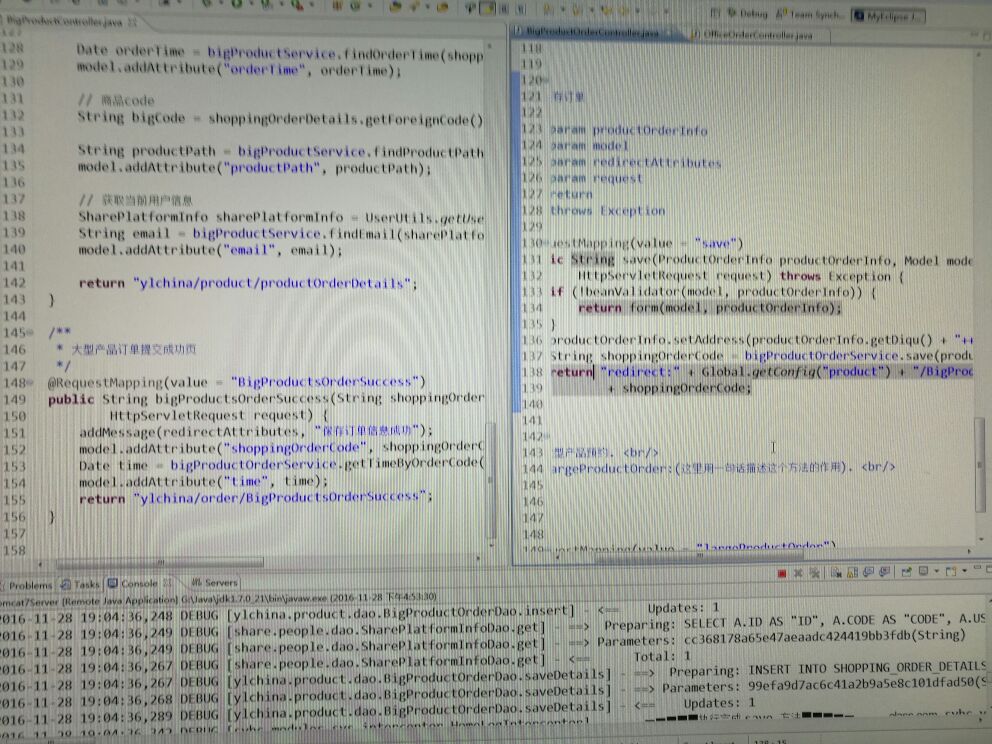Open the Problems tab

pyautogui.click(x=31, y=584)
